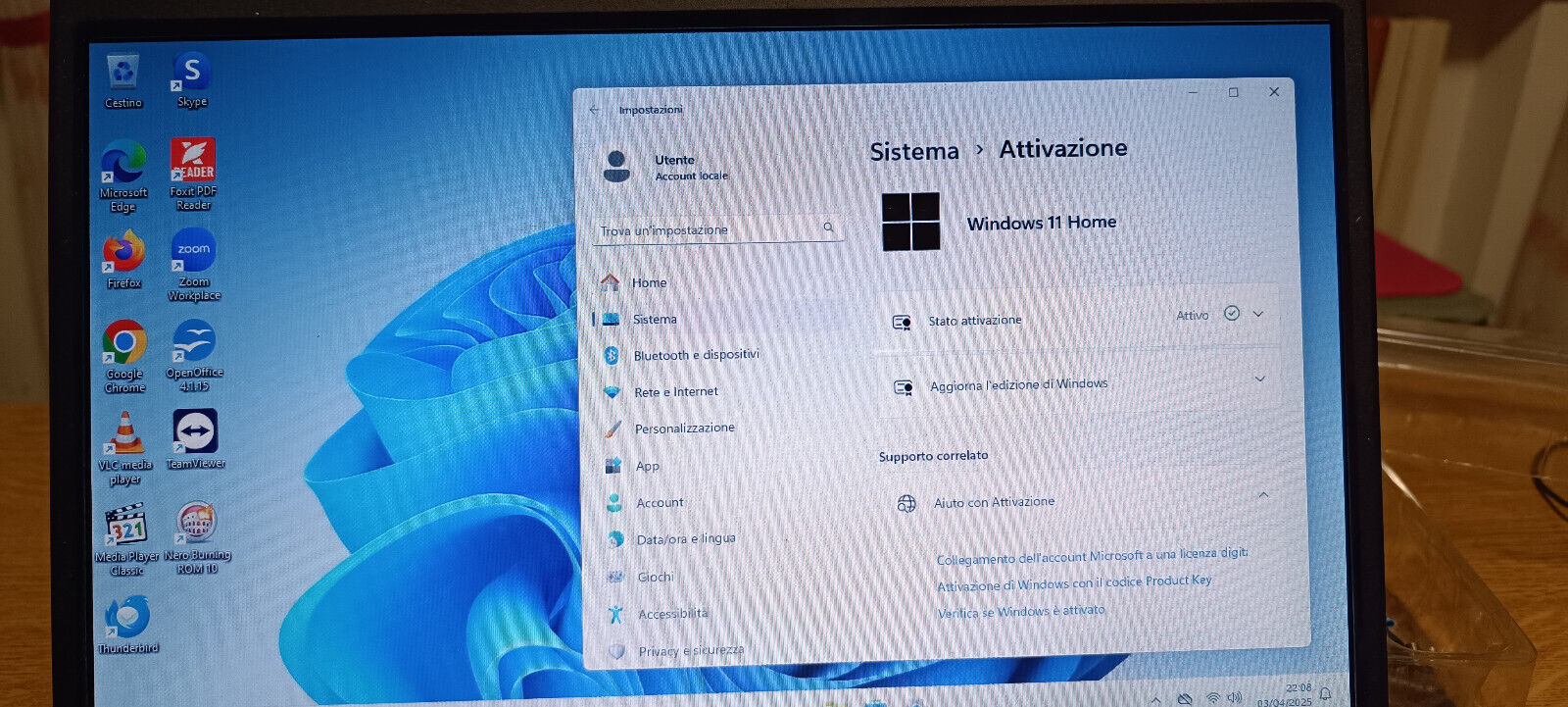Image resolution: width=1568 pixels, height=707 pixels.
Task: Click 'Account locale' text under Utente
Action: point(692,177)
